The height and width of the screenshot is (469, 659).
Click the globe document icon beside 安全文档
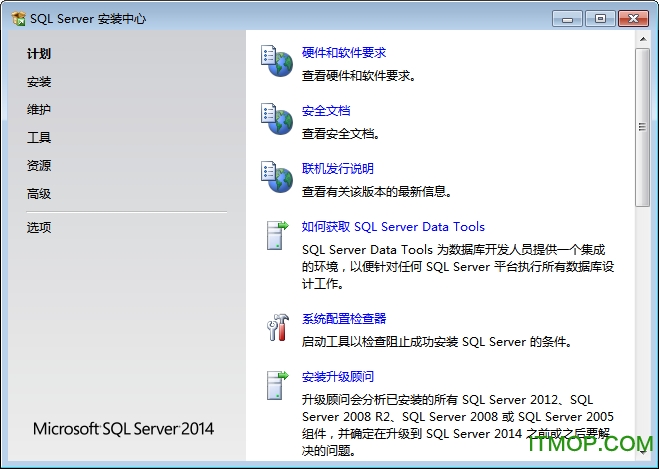277,119
